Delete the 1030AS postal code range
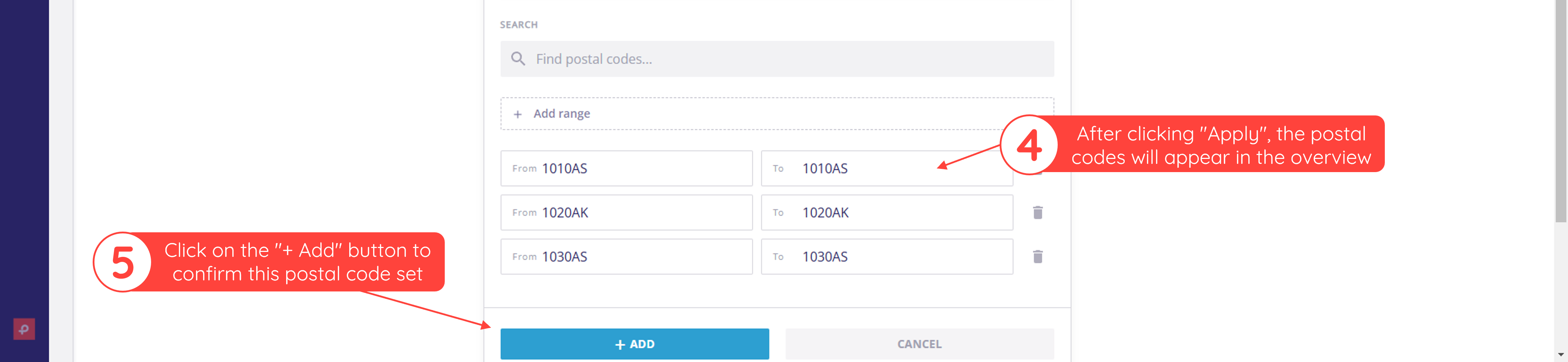 [x=1038, y=257]
